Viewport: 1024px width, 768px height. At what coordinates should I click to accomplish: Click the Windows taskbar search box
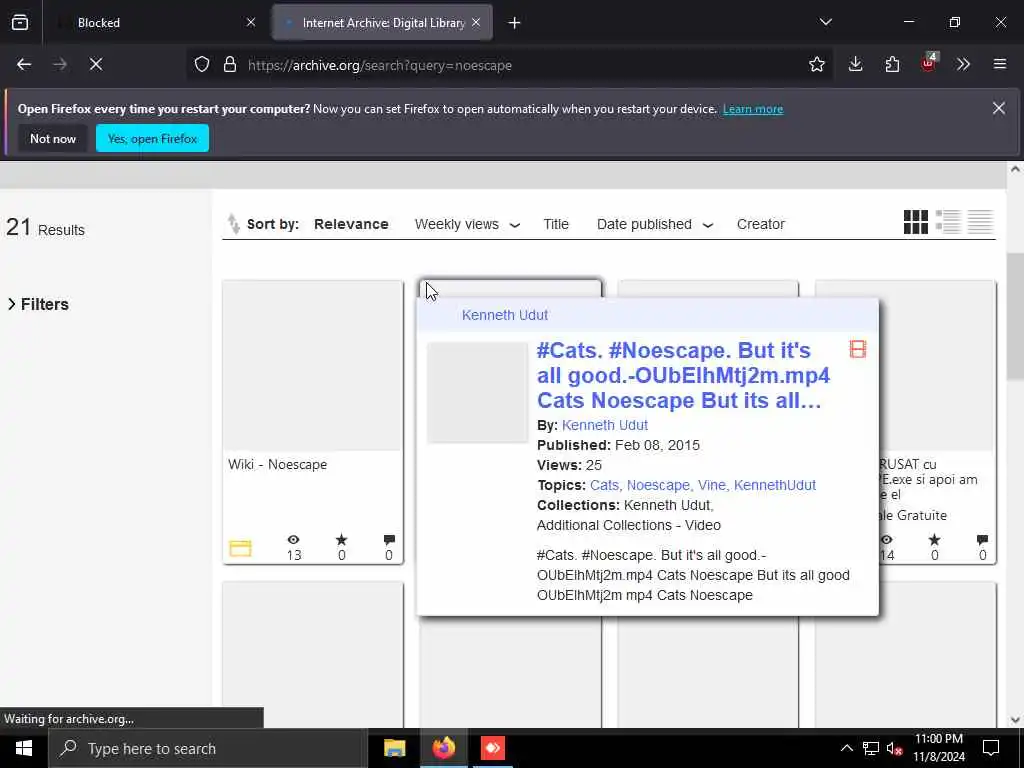(x=208, y=748)
